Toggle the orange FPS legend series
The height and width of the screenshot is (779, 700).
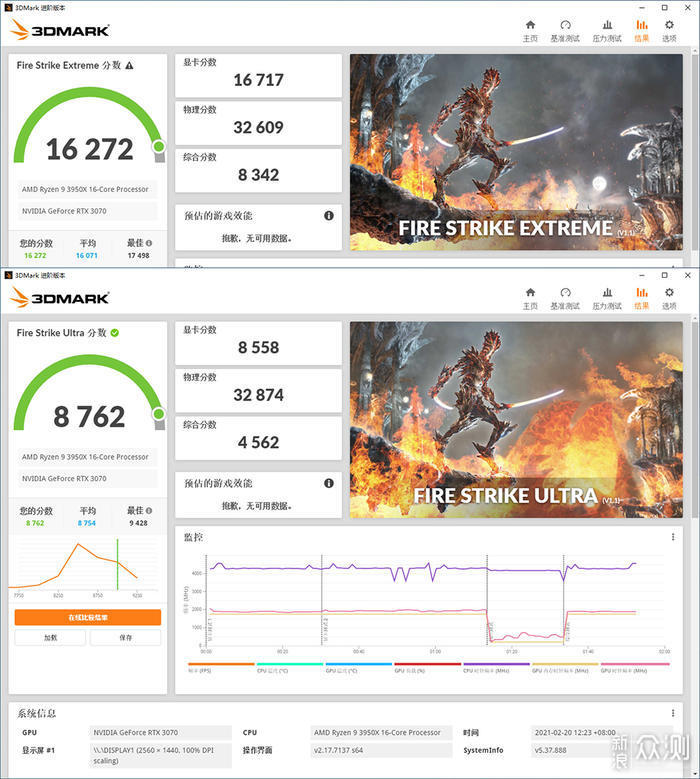[221, 667]
